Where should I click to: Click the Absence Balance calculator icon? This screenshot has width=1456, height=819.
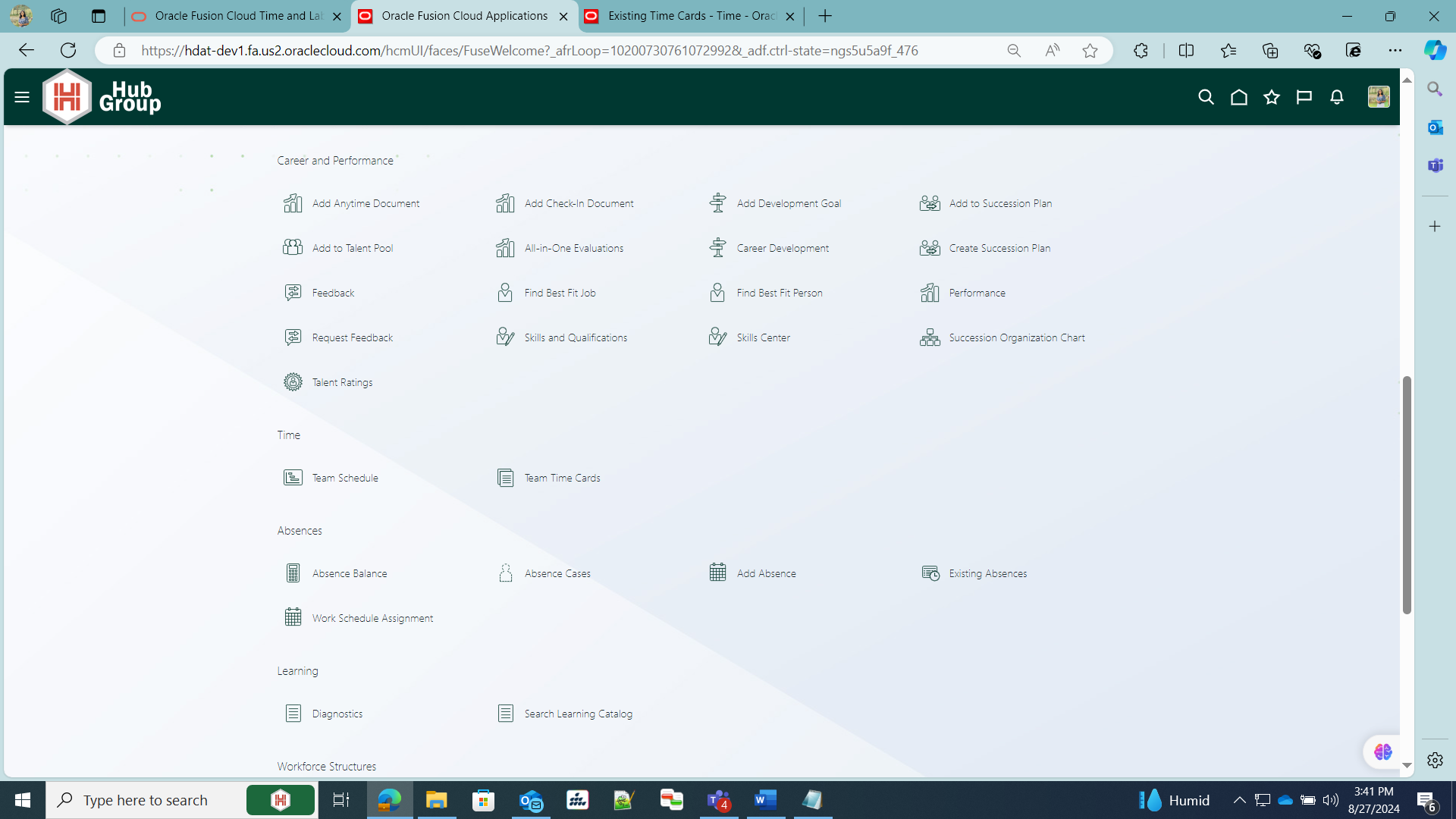293,573
